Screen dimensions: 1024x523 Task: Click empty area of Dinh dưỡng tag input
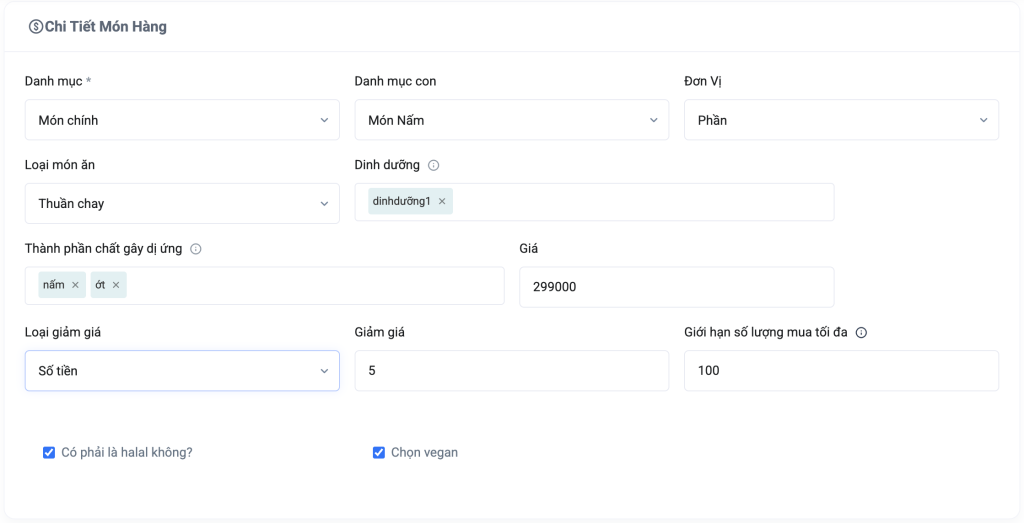(x=640, y=202)
